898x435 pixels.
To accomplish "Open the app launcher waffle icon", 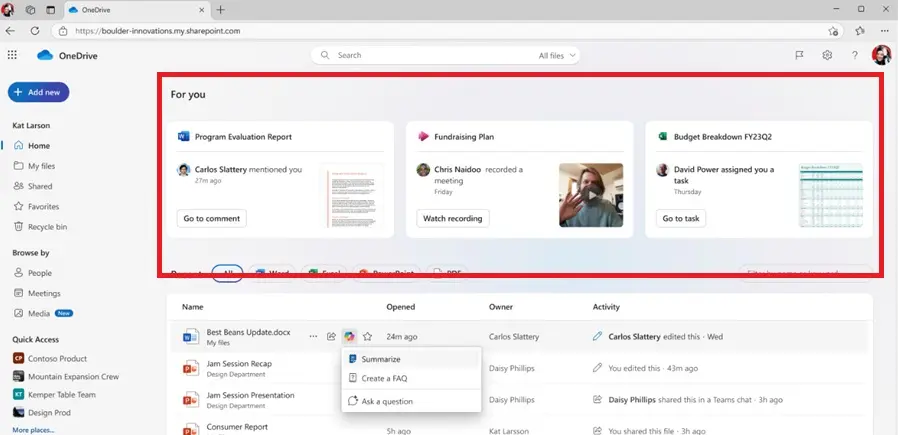I will pos(12,55).
